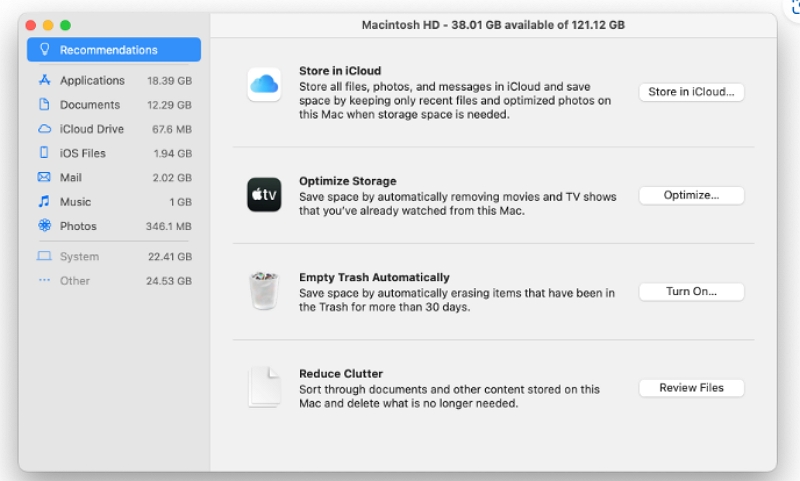Screen dimensions: 800x481
Task: Click the Apple TV app icon
Action: (x=264, y=194)
